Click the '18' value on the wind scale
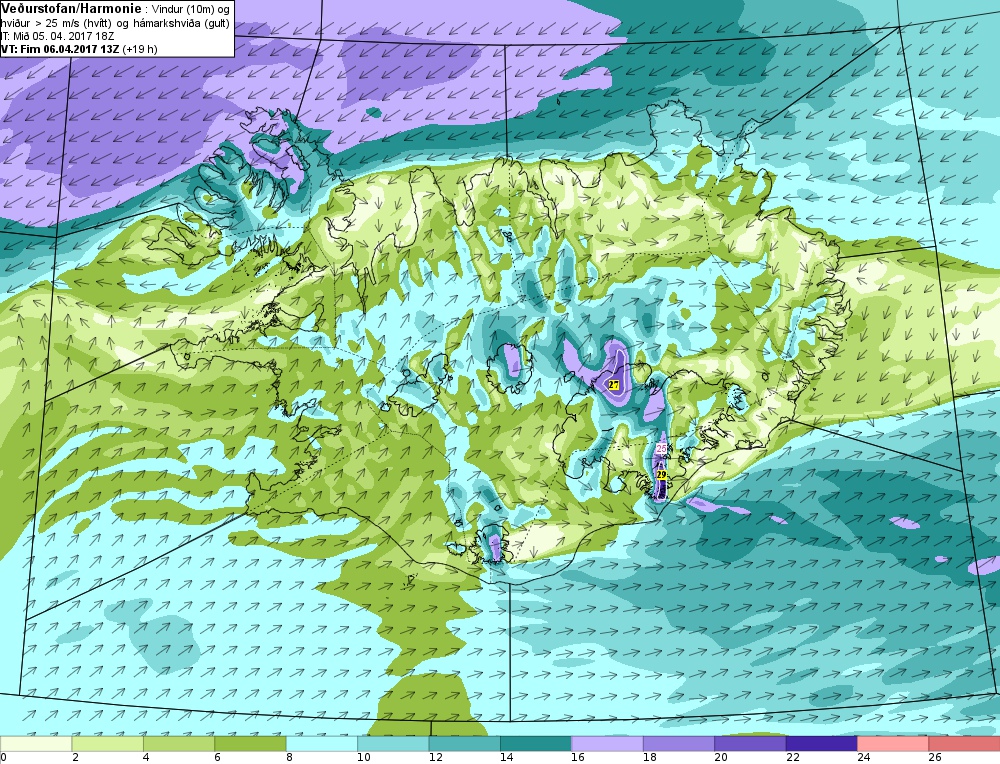Screen dimensions: 1000x764 click(x=649, y=758)
